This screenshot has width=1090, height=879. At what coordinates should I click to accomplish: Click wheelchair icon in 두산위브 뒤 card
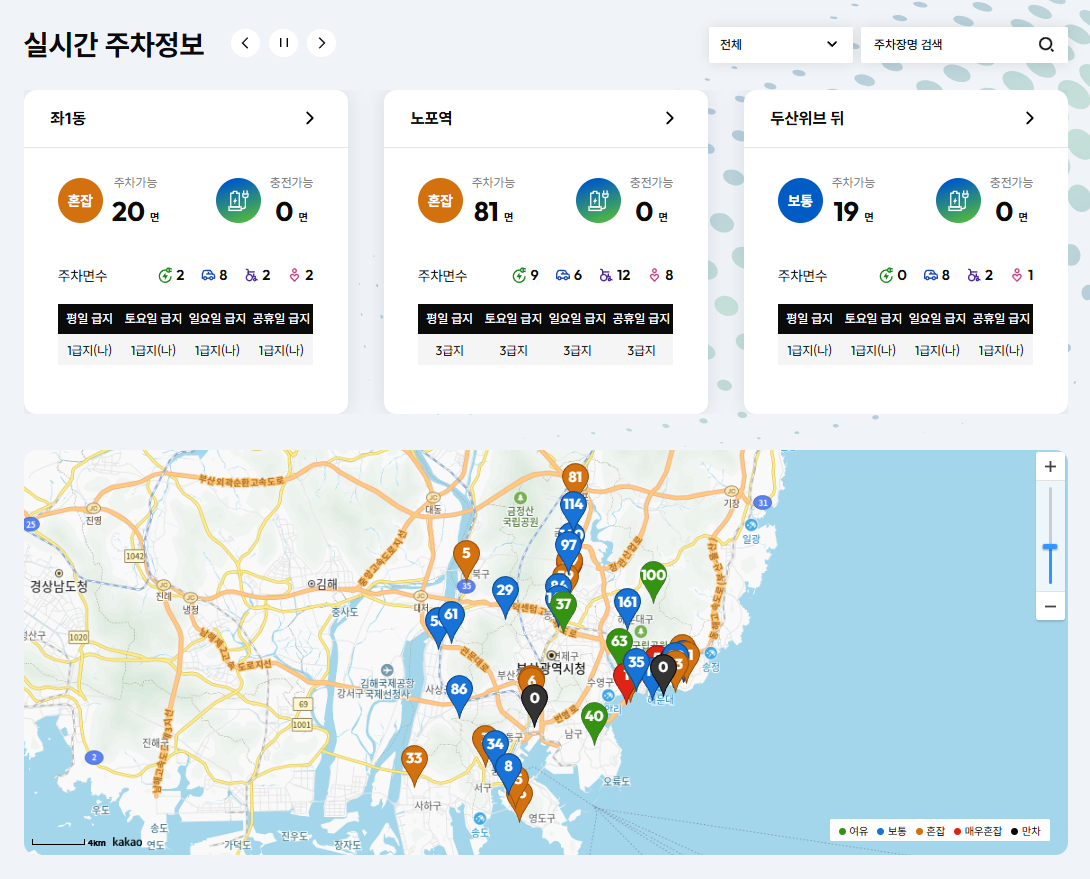[974, 275]
